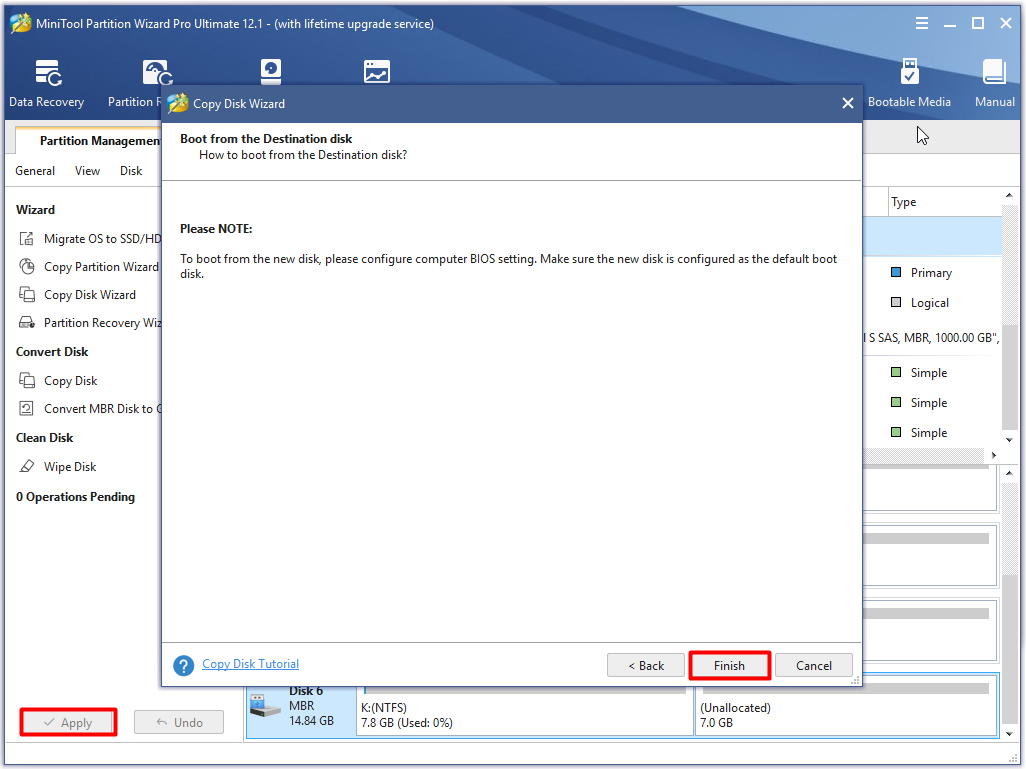Click the Migrate OS to SSD/HD icon

pyautogui.click(x=26, y=238)
